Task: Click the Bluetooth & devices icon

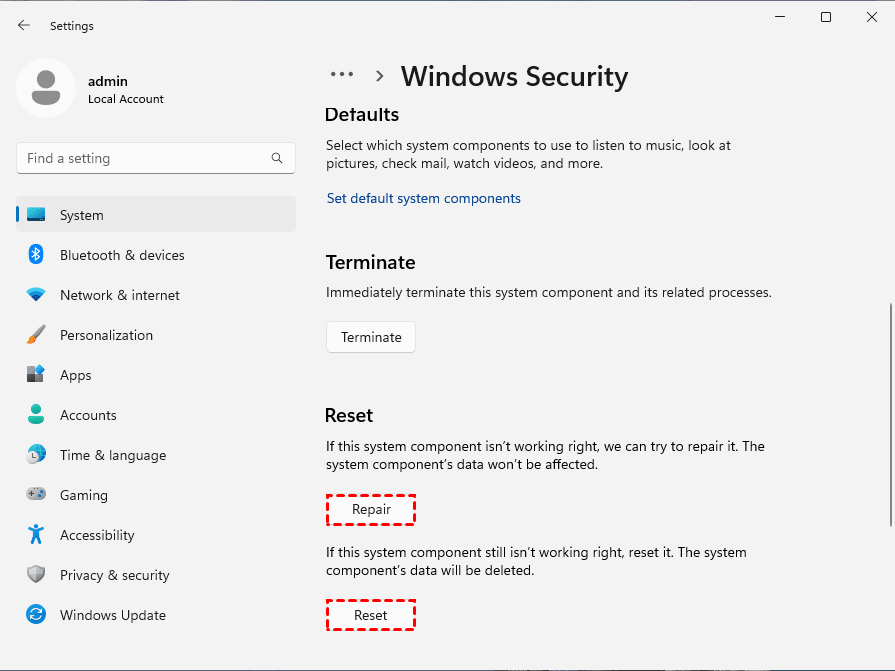Action: click(36, 255)
